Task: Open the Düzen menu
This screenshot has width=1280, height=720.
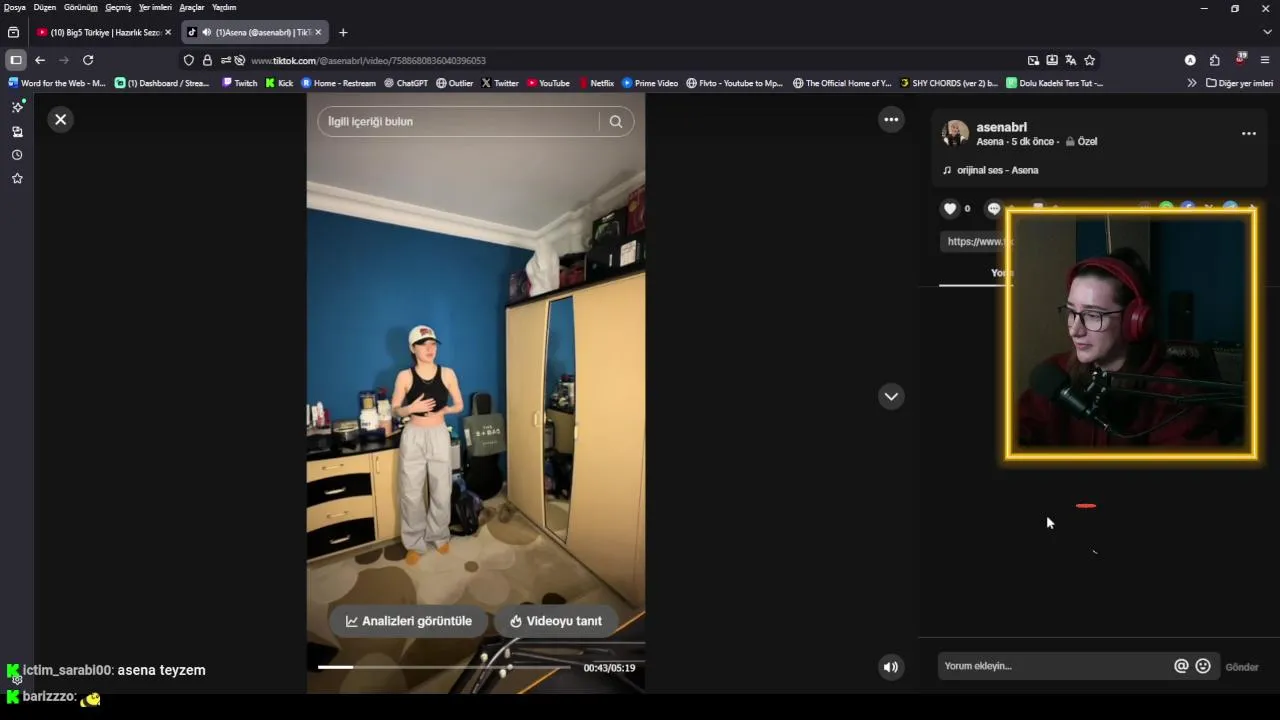Action: (45, 7)
